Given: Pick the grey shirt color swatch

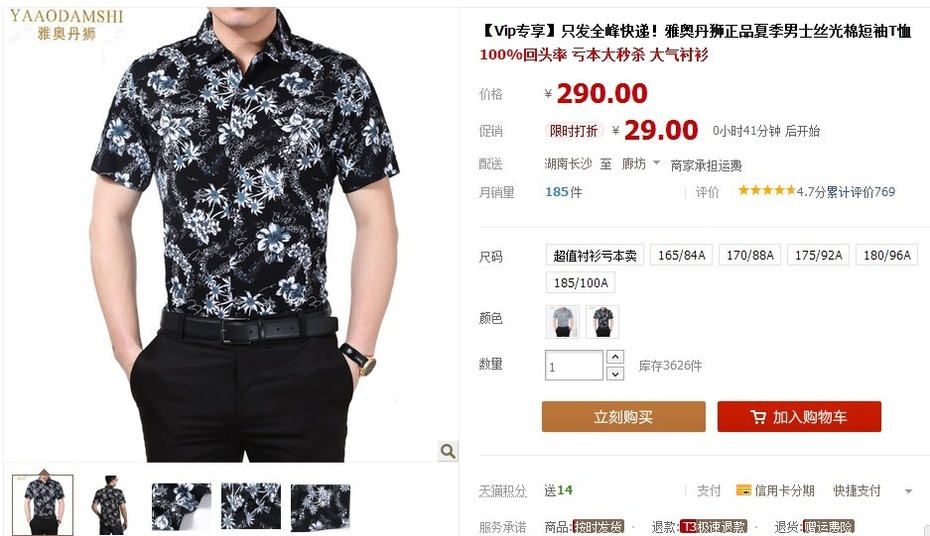Looking at the screenshot, I should [x=562, y=321].
